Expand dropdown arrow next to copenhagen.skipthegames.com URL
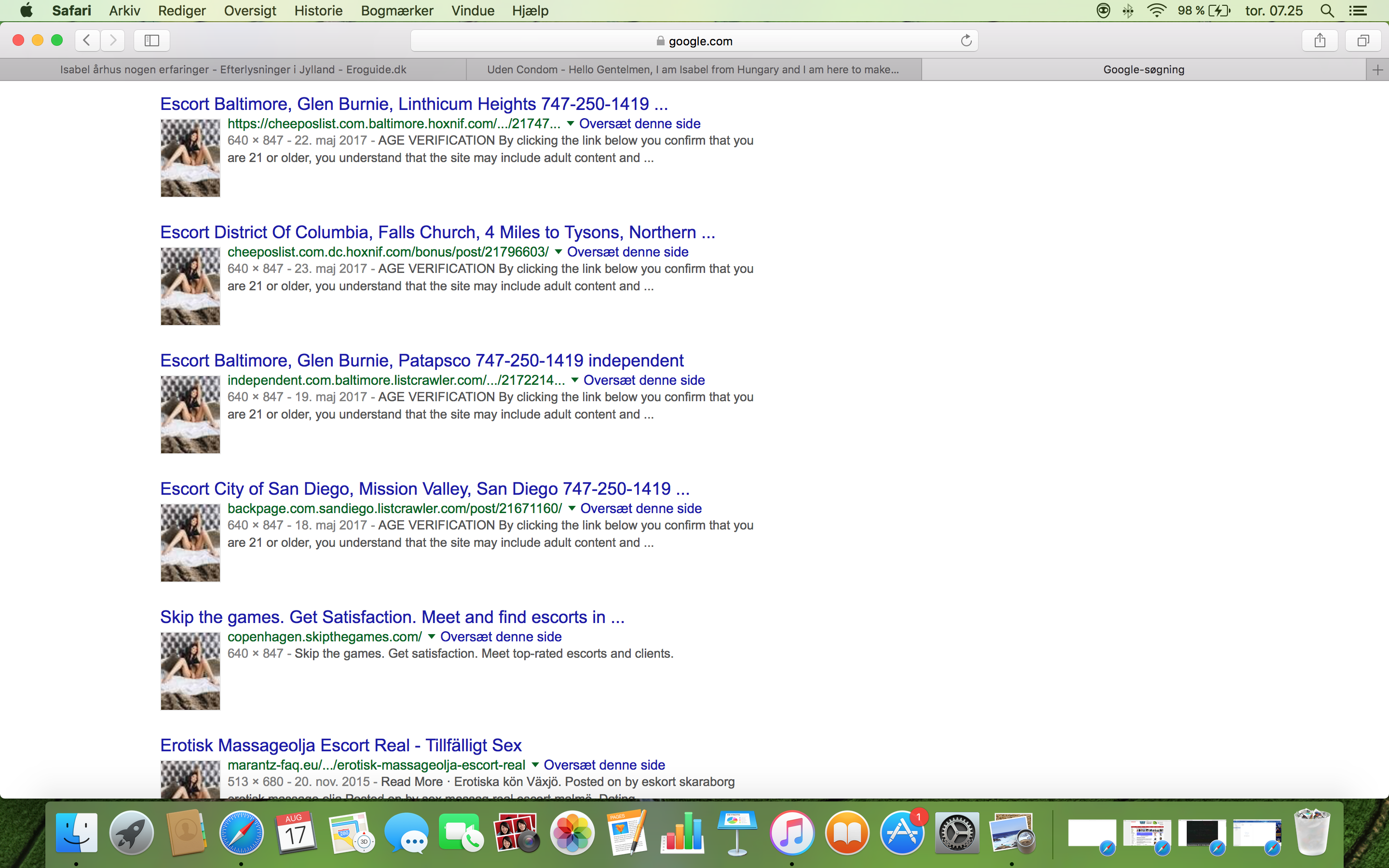Screen dimensions: 1389x868 tap(431, 636)
